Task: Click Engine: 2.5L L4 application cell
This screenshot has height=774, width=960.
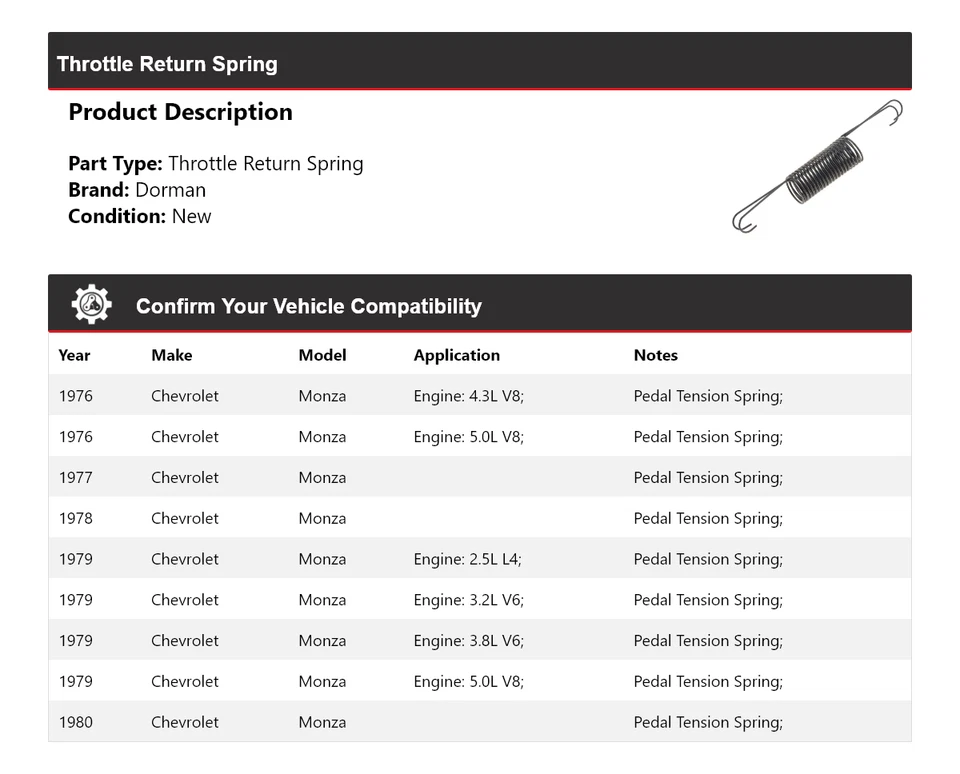Action: click(x=467, y=559)
